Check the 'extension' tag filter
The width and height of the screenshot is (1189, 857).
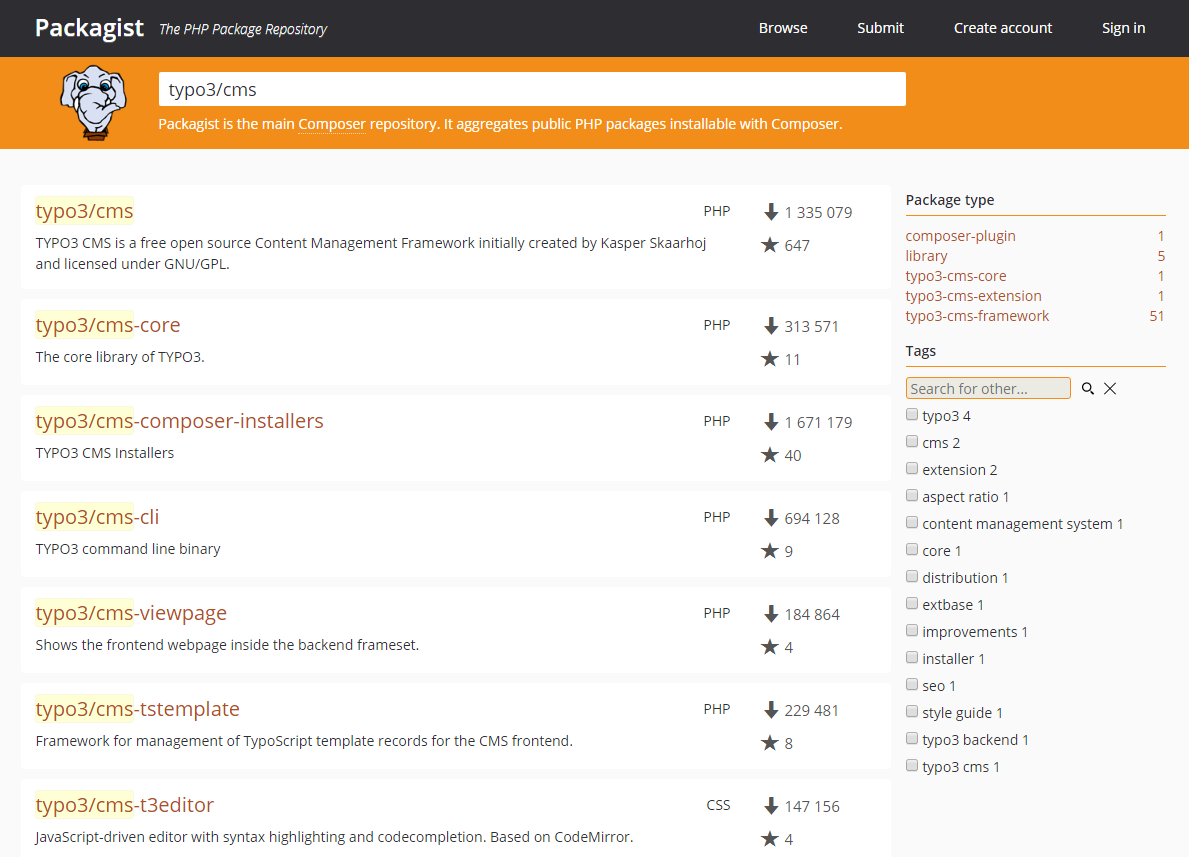[912, 469]
